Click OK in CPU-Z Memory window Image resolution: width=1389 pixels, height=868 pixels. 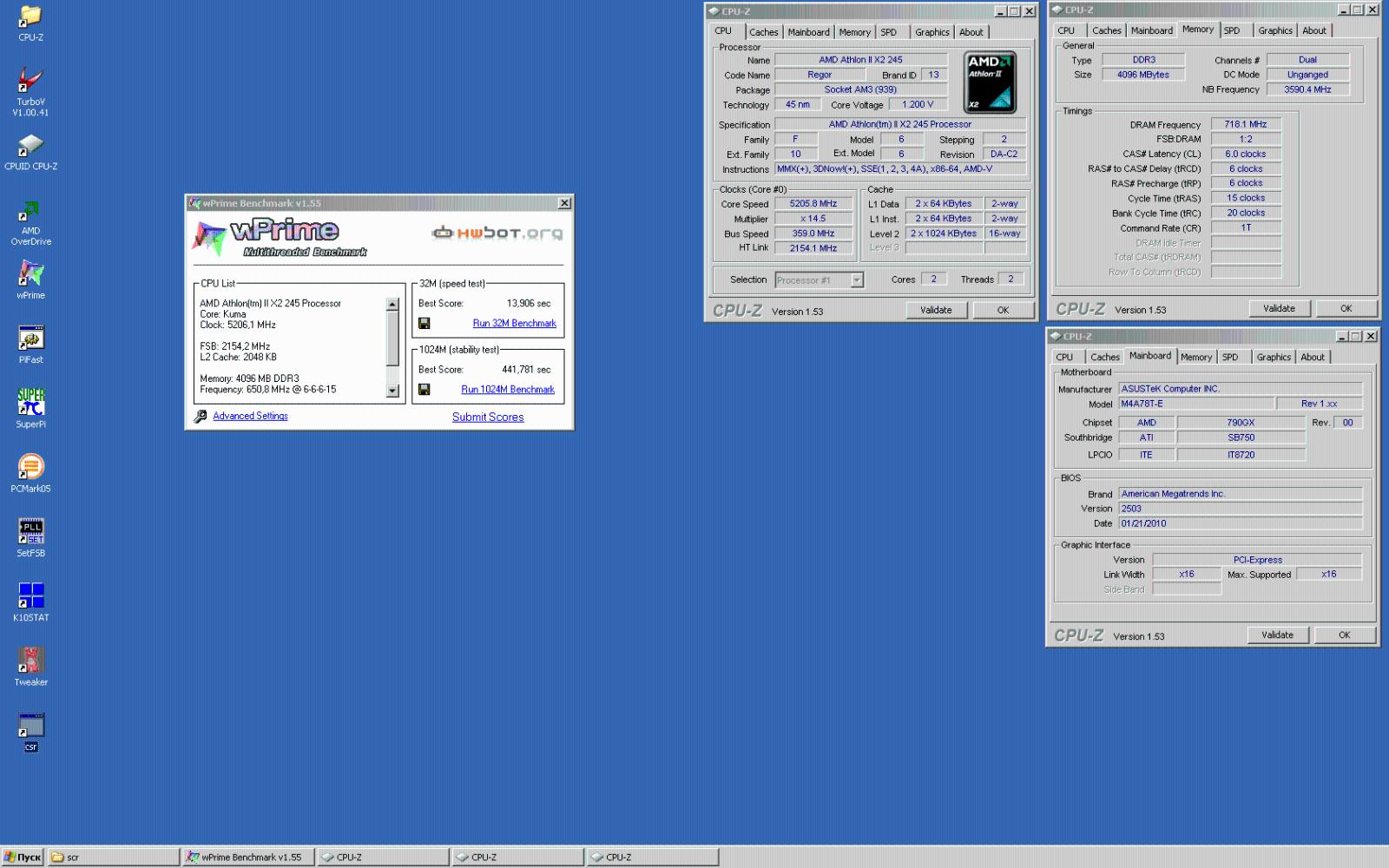[1346, 308]
